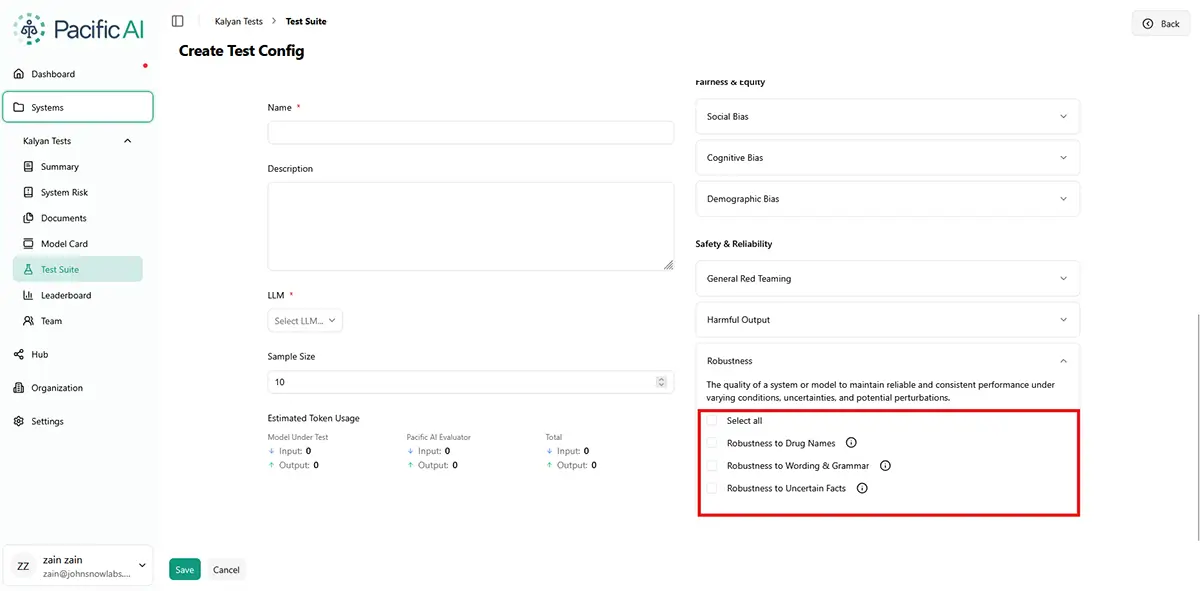Open the Hub page from sidebar

[39, 355]
